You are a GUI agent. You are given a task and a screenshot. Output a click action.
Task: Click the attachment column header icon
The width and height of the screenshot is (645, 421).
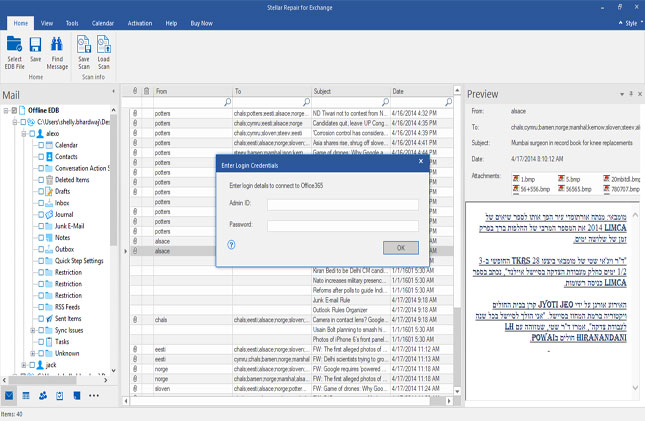[x=135, y=91]
